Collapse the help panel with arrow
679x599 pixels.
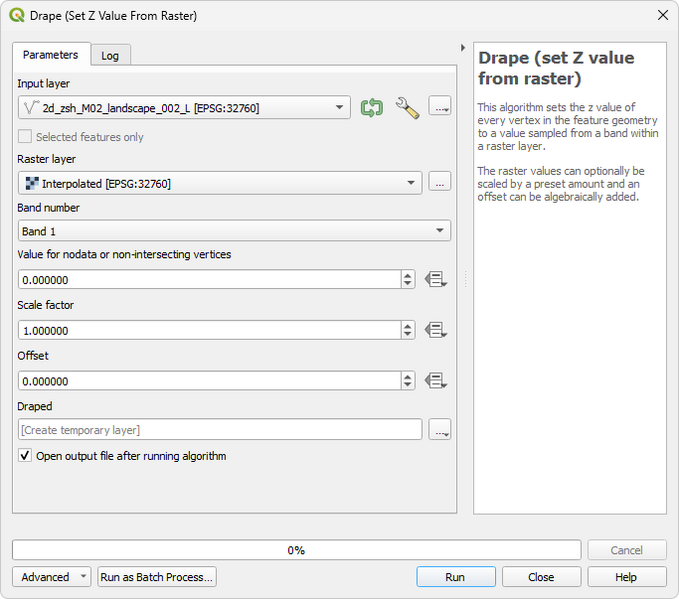pos(462,48)
